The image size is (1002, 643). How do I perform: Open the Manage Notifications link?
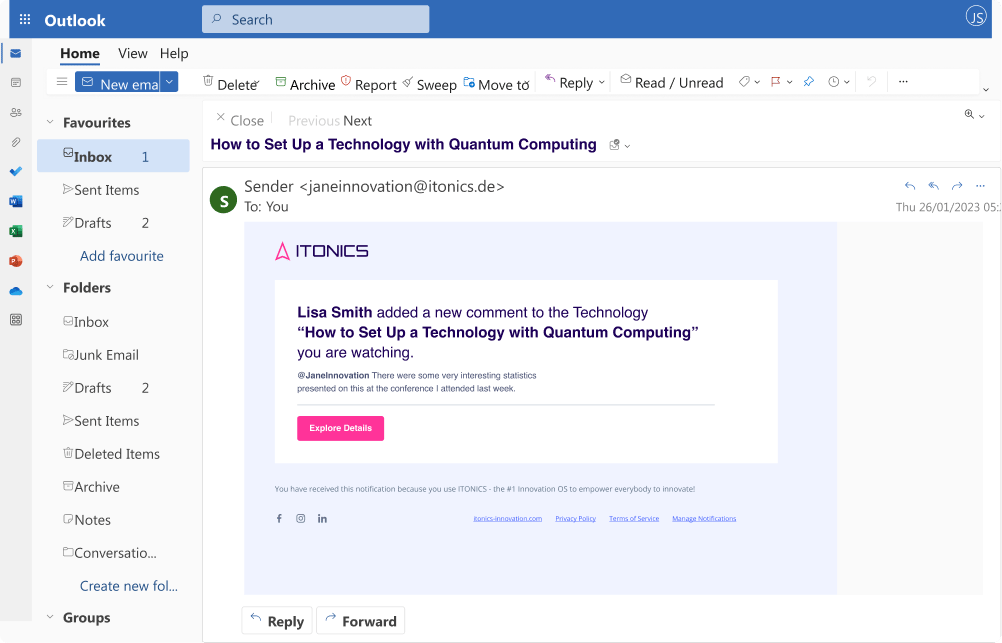click(x=704, y=518)
